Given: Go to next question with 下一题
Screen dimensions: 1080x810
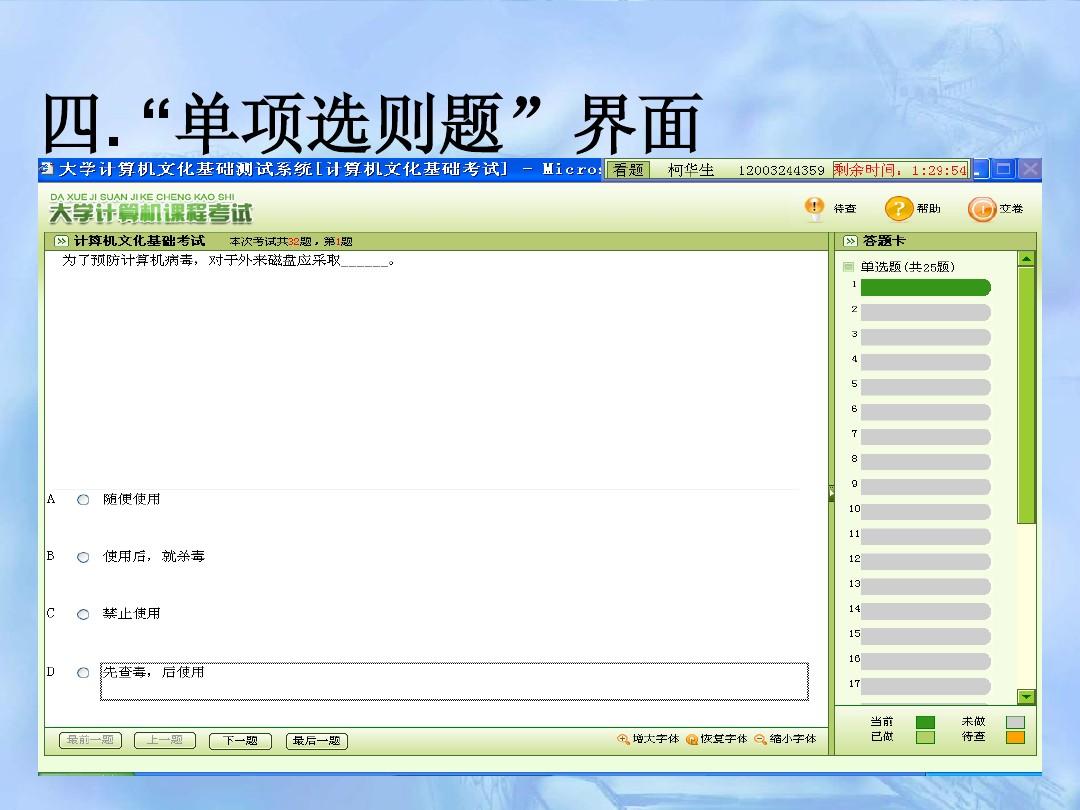Looking at the screenshot, I should [x=240, y=741].
